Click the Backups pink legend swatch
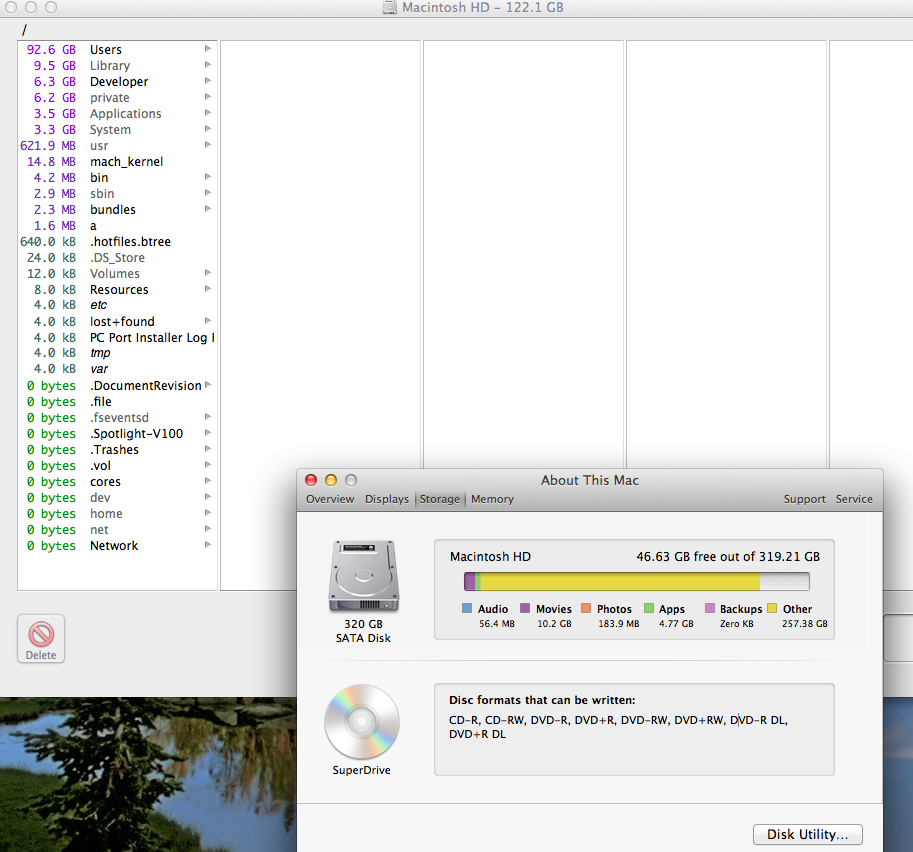 pyautogui.click(x=710, y=608)
